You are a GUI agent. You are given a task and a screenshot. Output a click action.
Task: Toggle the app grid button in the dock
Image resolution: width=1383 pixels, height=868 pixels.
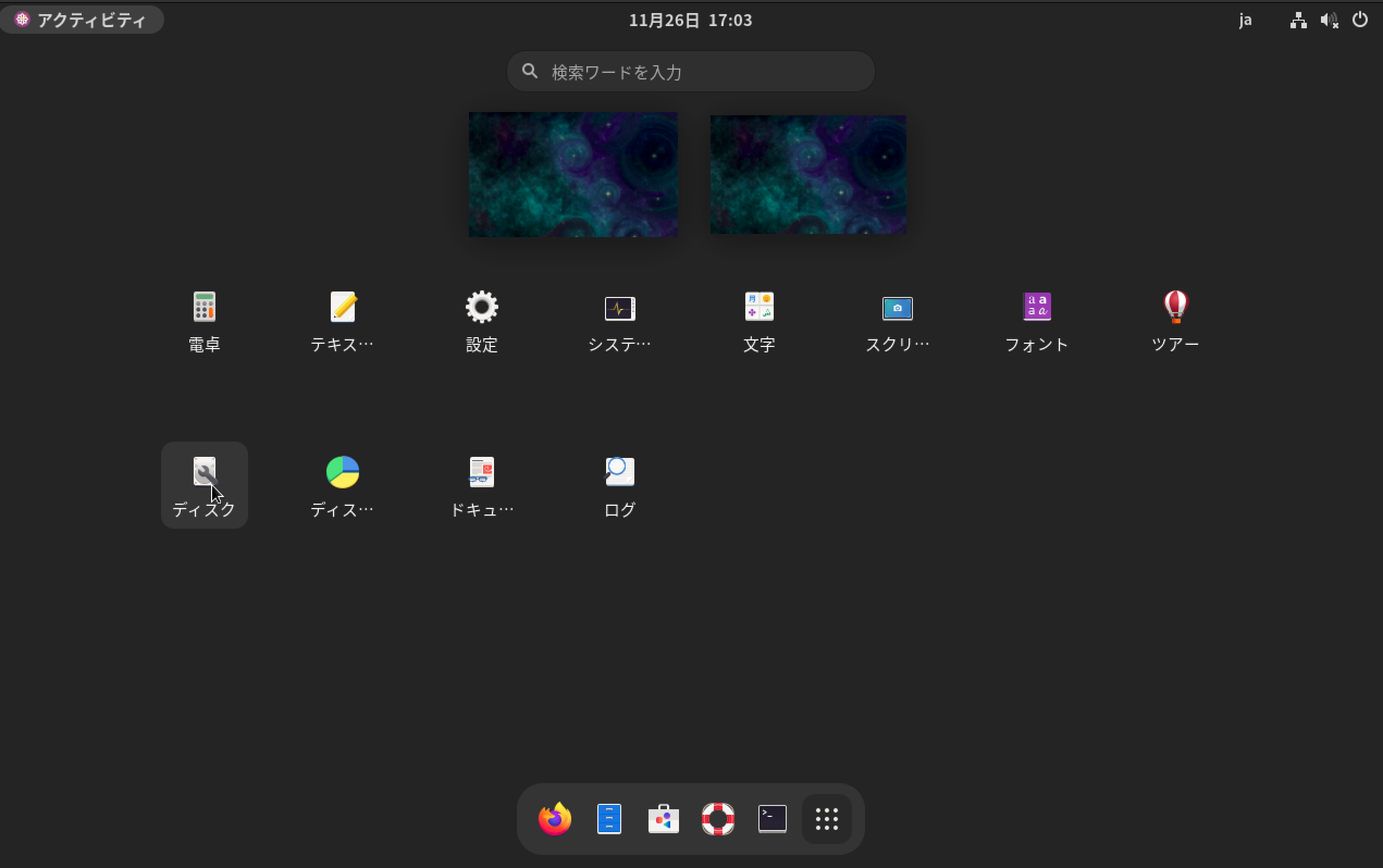click(x=827, y=819)
